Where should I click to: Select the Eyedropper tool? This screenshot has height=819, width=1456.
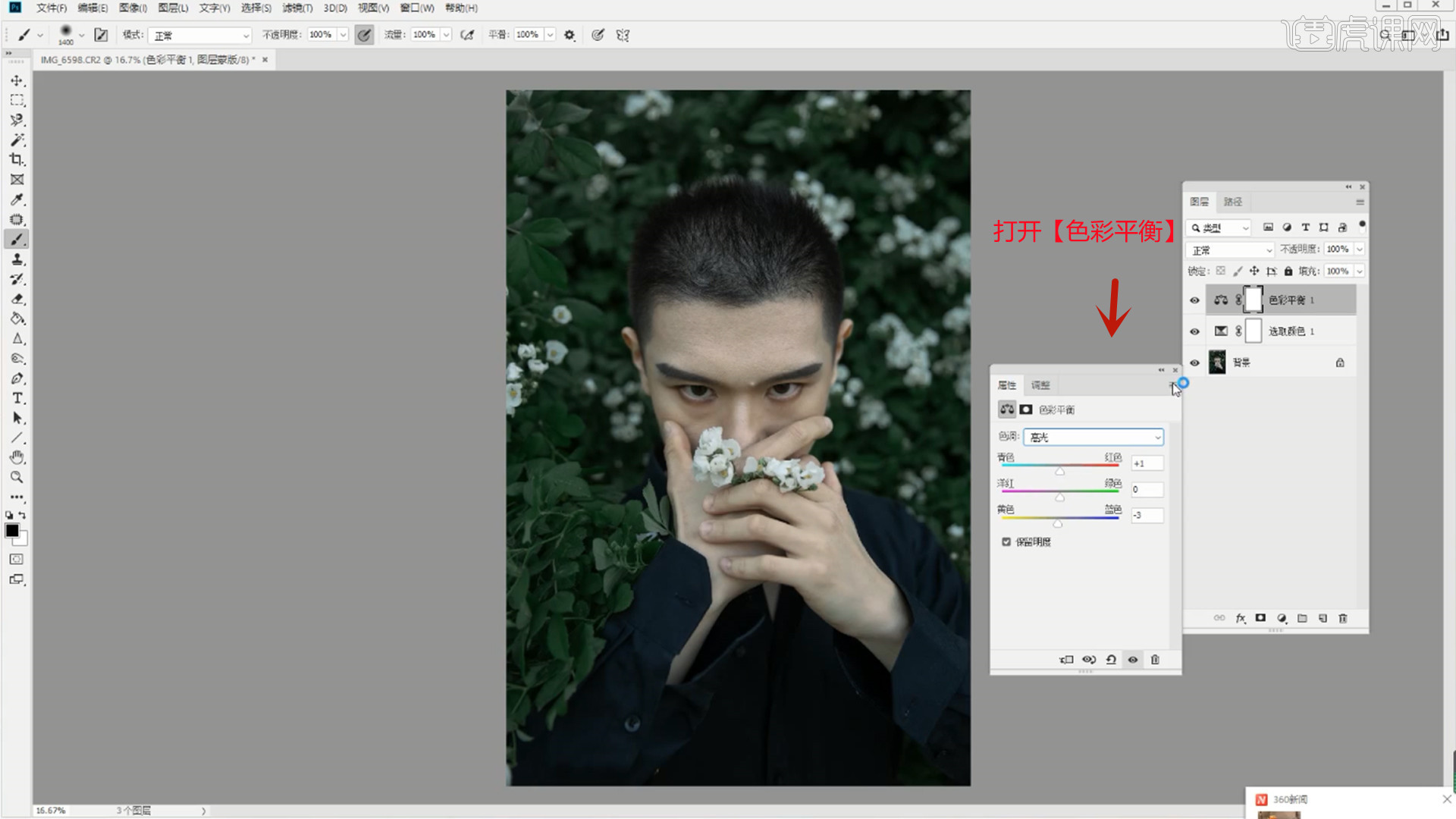[x=17, y=199]
